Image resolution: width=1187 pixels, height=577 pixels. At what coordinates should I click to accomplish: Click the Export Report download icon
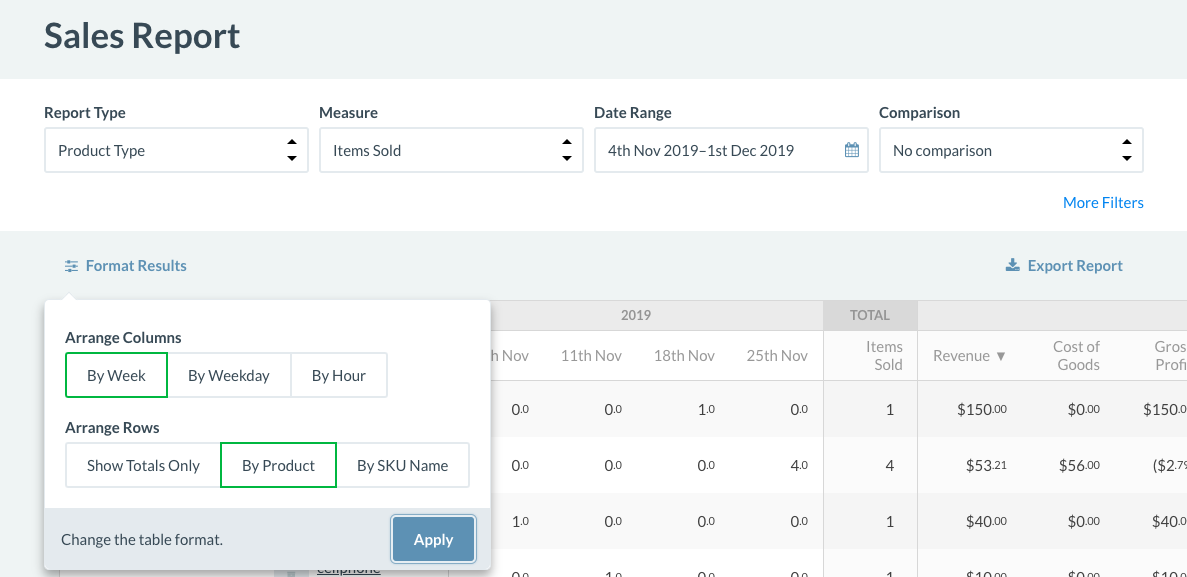coord(1012,266)
